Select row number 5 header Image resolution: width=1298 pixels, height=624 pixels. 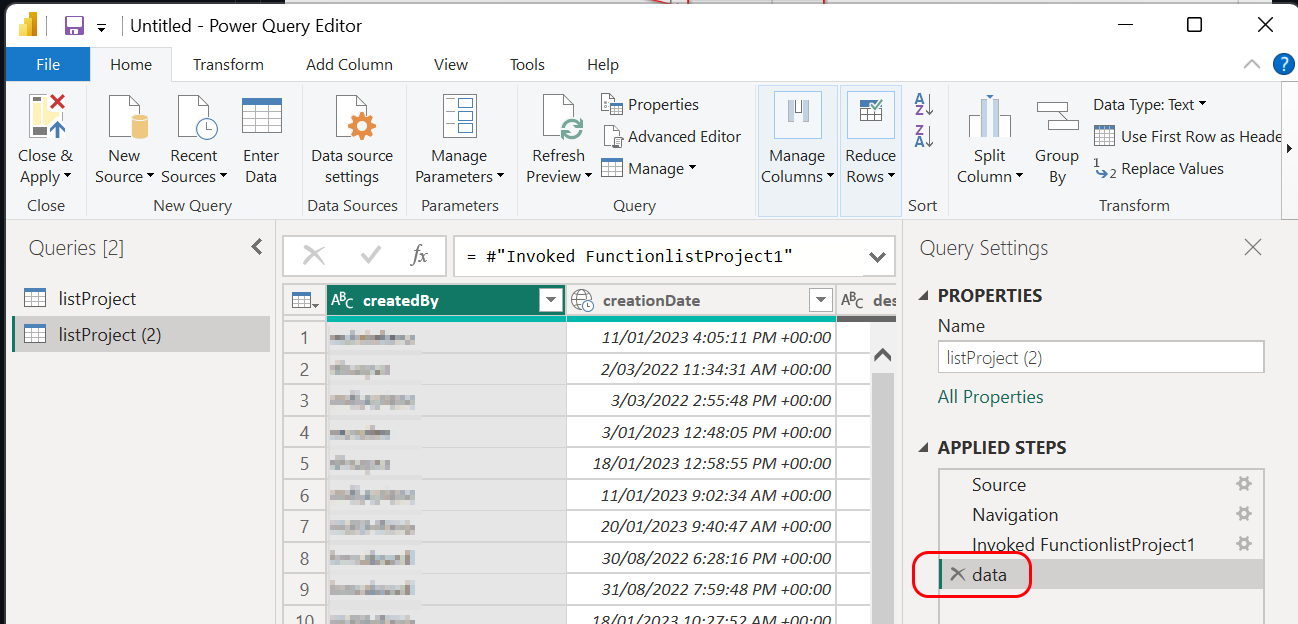click(x=304, y=463)
